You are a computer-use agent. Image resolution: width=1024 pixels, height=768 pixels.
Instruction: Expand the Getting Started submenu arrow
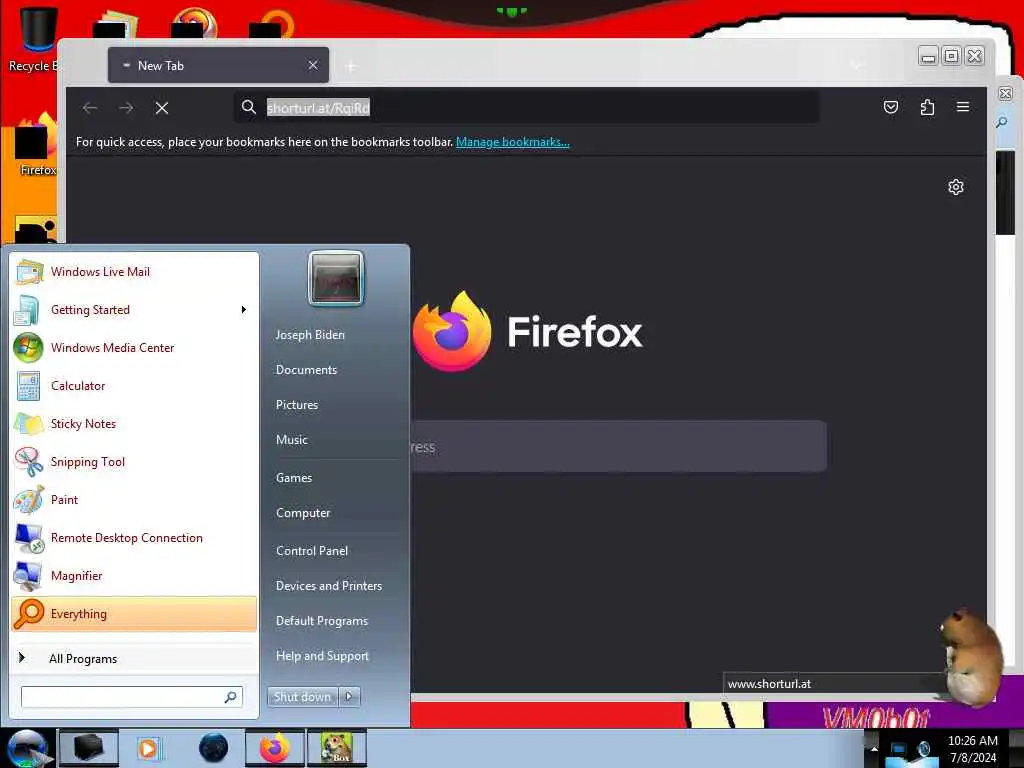[244, 310]
